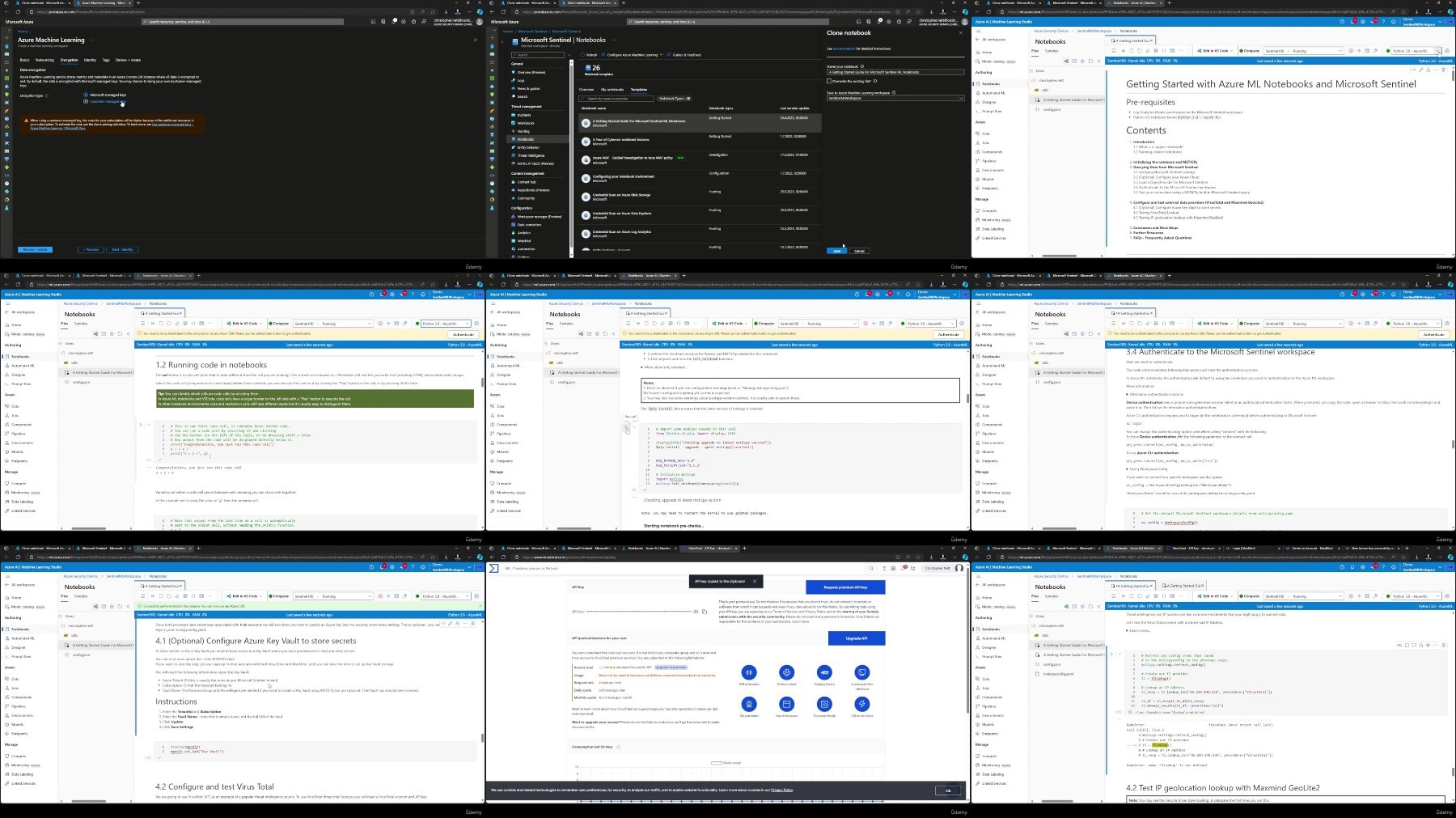
Task: Reveal the hidden VirusTotal API key via the eye icon
Action: (x=696, y=612)
